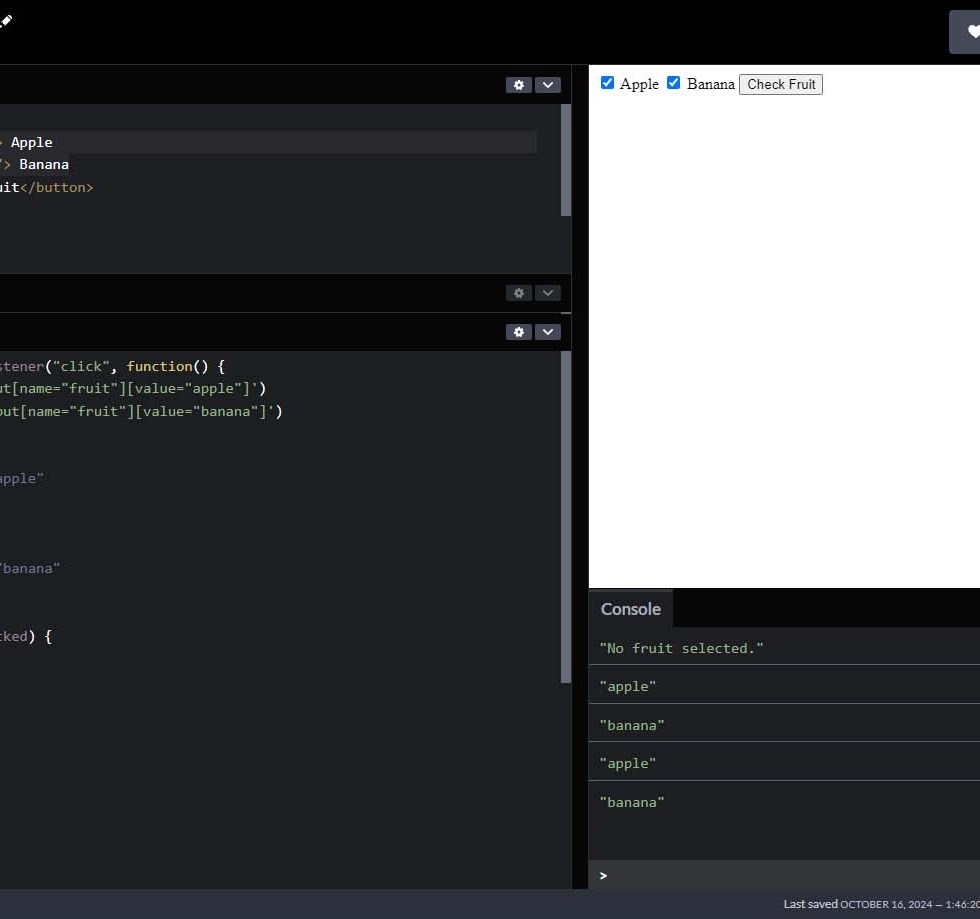The image size is (980, 919).
Task: Click the "No fruit selected." console entry
Action: coord(682,648)
